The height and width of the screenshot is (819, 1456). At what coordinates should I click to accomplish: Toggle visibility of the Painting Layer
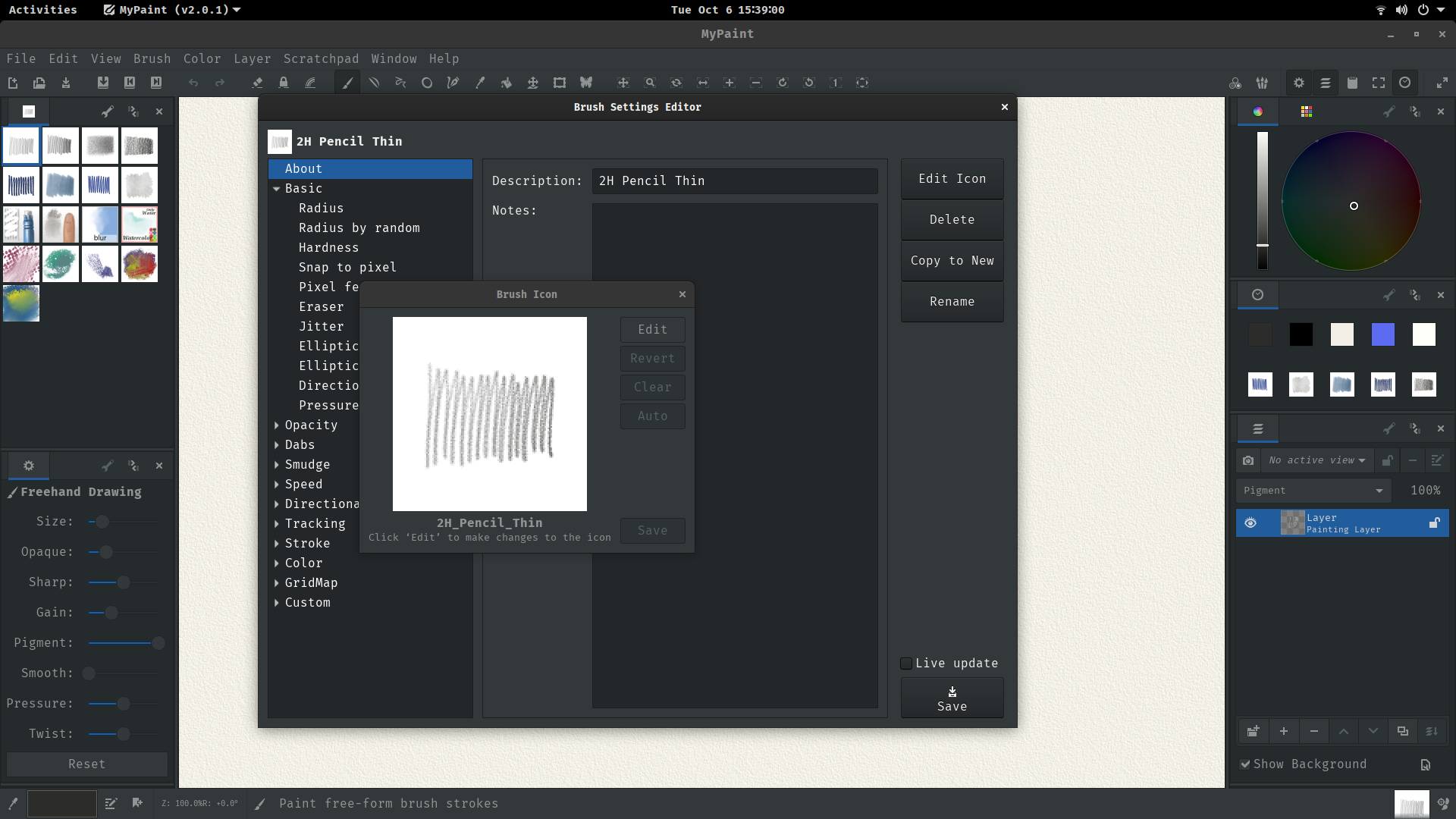(x=1250, y=522)
